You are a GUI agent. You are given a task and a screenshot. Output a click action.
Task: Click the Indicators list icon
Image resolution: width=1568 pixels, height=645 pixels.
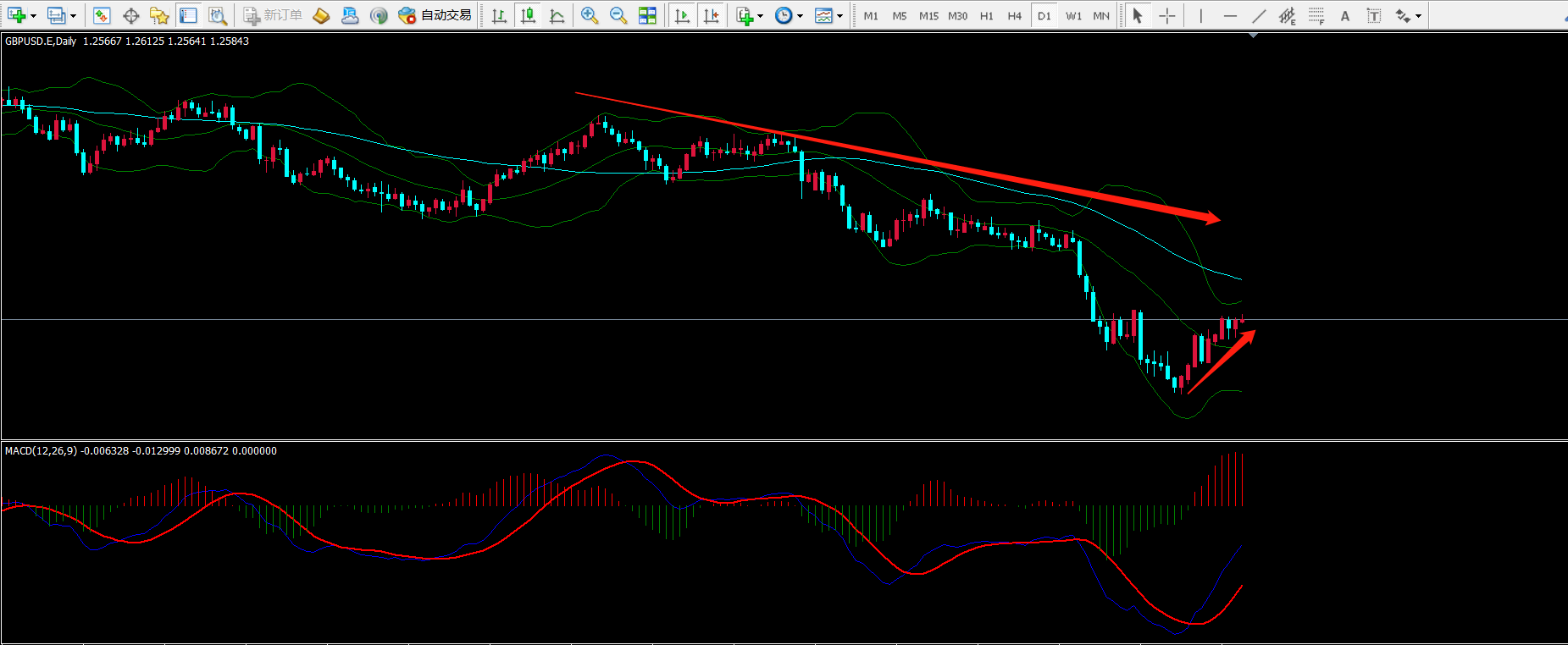tap(744, 15)
